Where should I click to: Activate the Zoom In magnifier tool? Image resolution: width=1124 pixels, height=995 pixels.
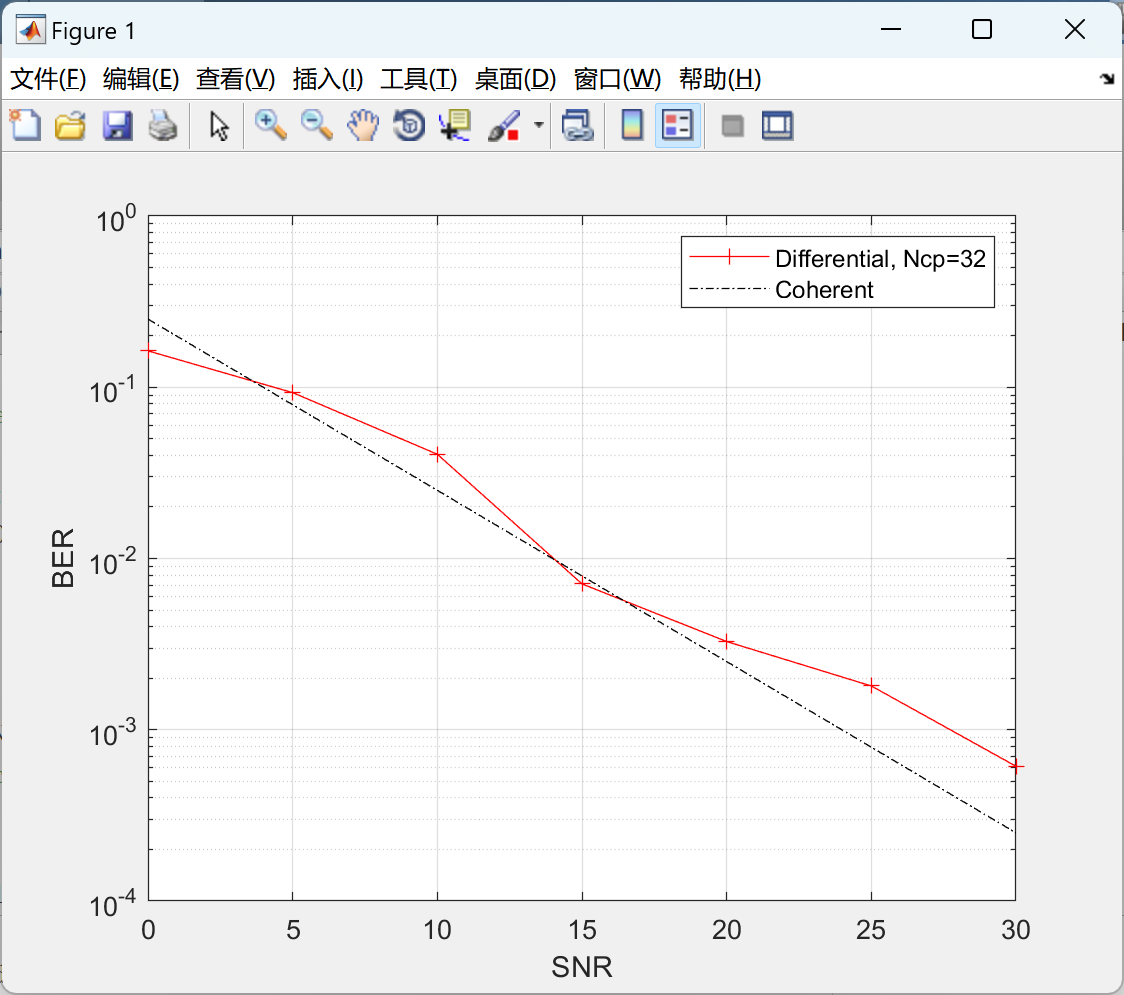(x=270, y=125)
